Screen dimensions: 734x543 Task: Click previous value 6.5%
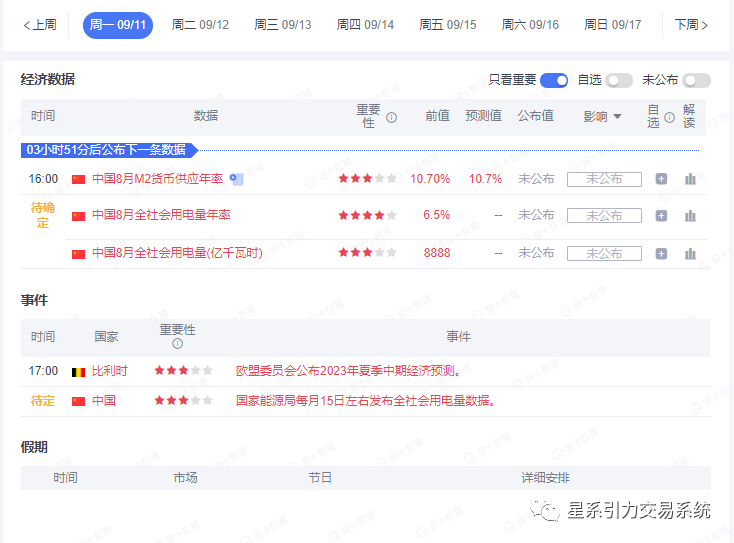[436, 215]
